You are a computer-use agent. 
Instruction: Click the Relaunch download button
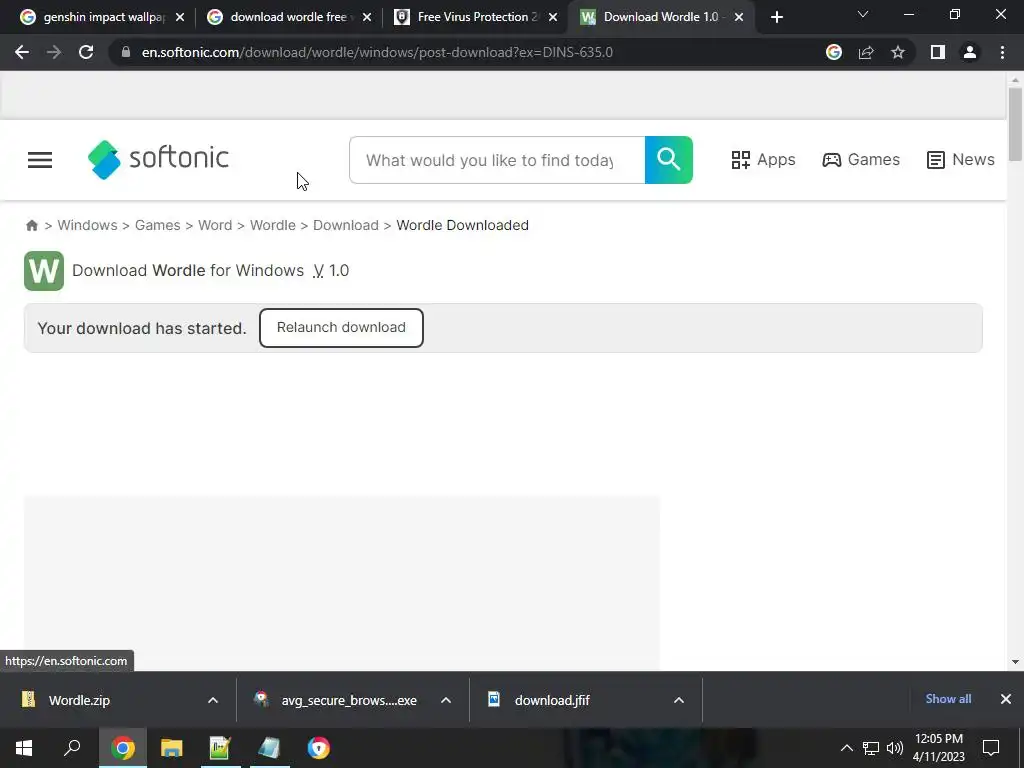pos(341,328)
